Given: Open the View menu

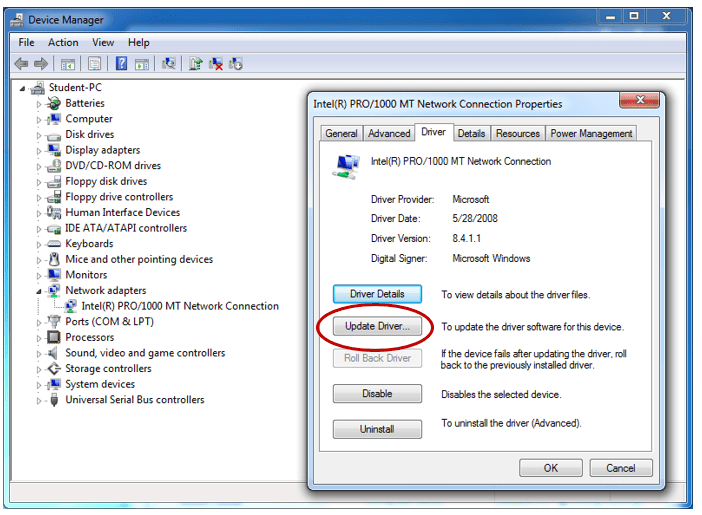Looking at the screenshot, I should [x=103, y=43].
